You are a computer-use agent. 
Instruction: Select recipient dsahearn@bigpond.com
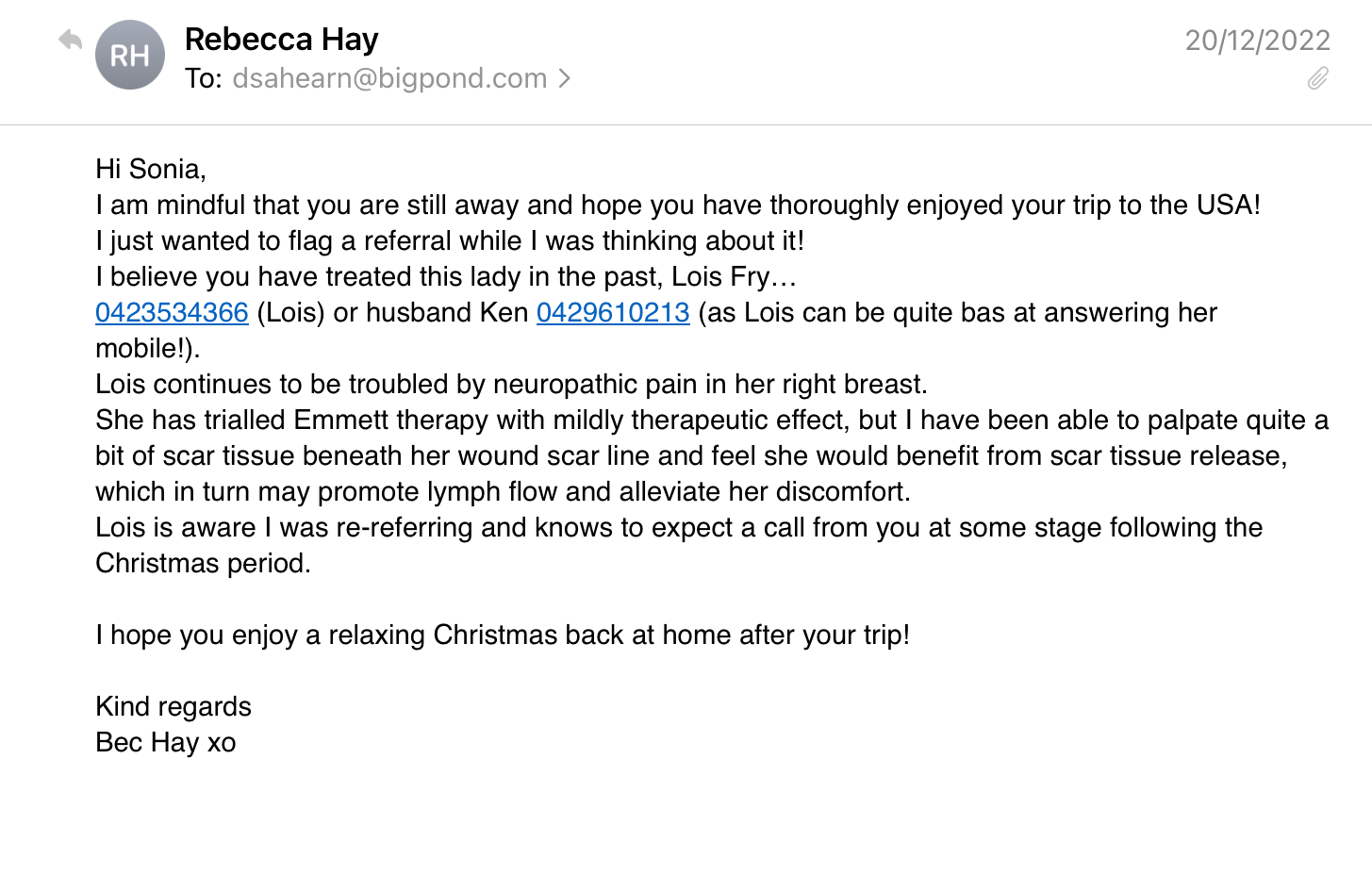[x=389, y=78]
